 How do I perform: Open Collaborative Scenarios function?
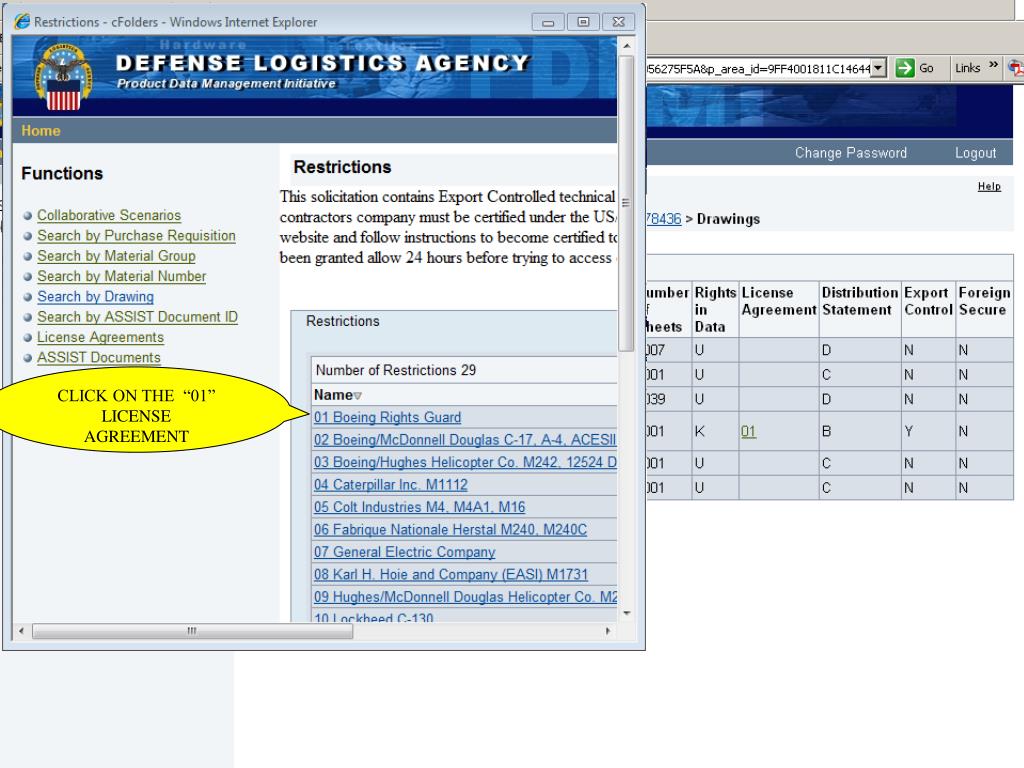point(109,215)
